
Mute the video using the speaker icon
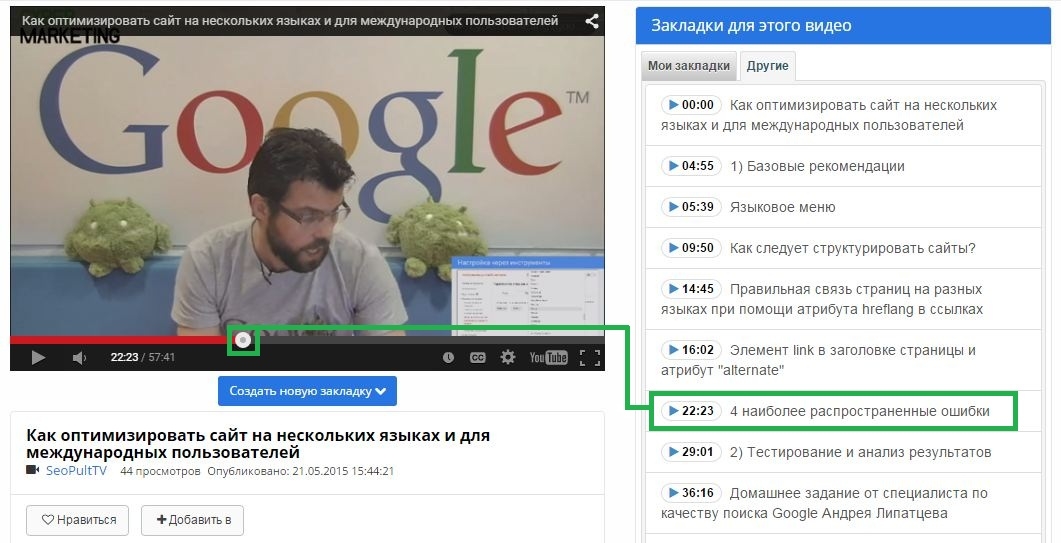[79, 357]
